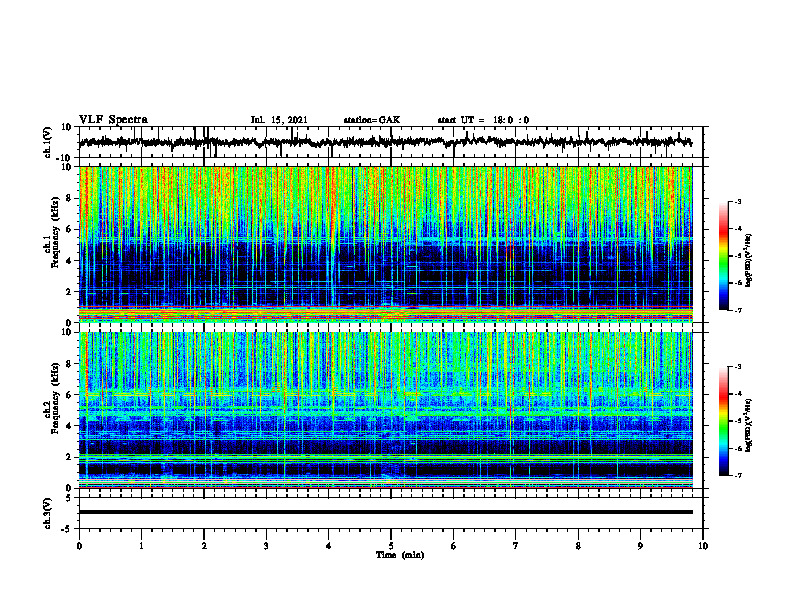Select the date text "Jul 15, 2021"

[x=279, y=120]
